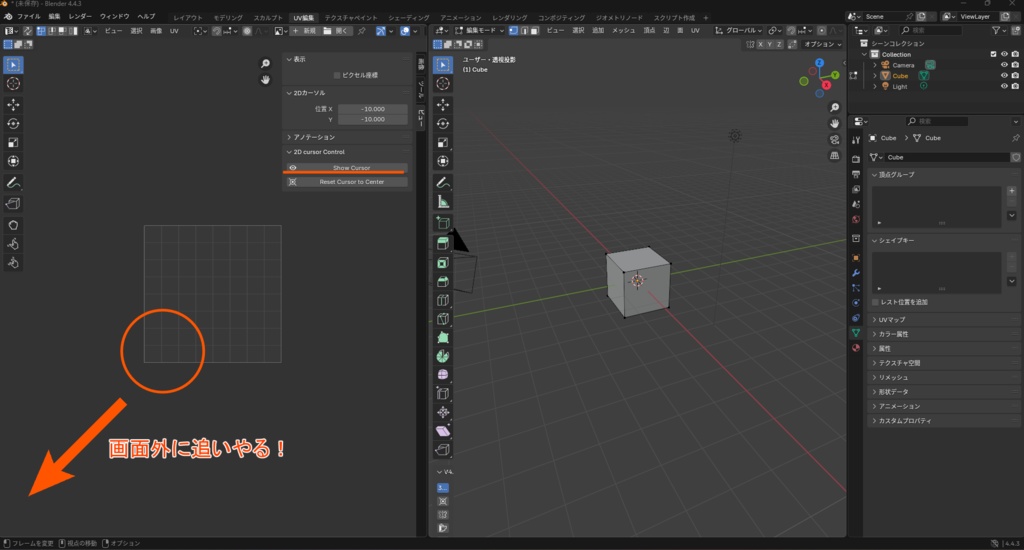Toggle X axis mirror in the 3D viewport header
Image resolution: width=1024 pixels, height=550 pixels.
(760, 44)
